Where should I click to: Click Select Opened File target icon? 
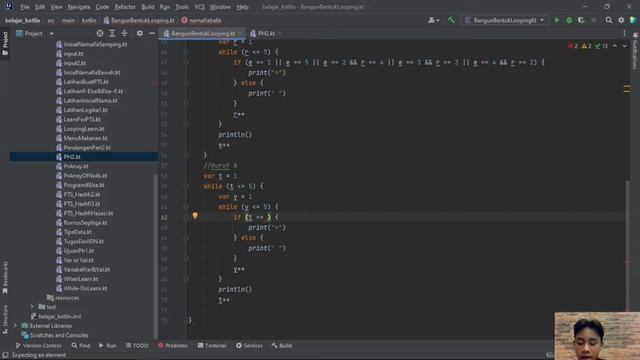tap(100, 33)
